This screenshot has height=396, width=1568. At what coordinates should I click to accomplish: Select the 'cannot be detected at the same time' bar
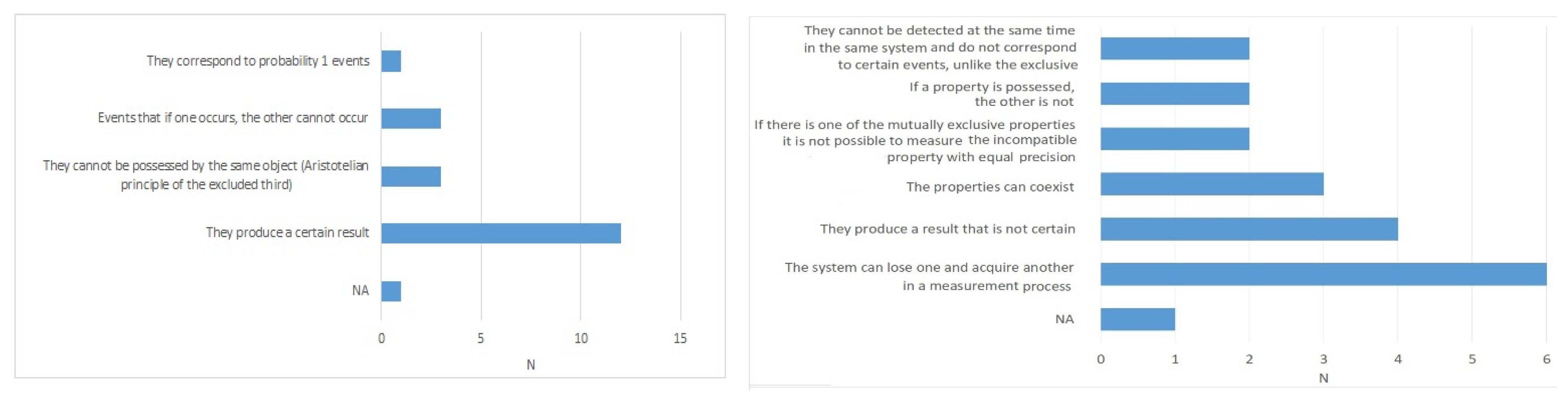pos(1175,49)
